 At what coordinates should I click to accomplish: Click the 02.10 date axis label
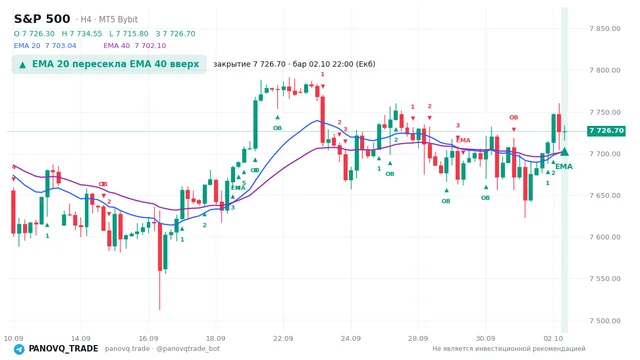[553, 338]
